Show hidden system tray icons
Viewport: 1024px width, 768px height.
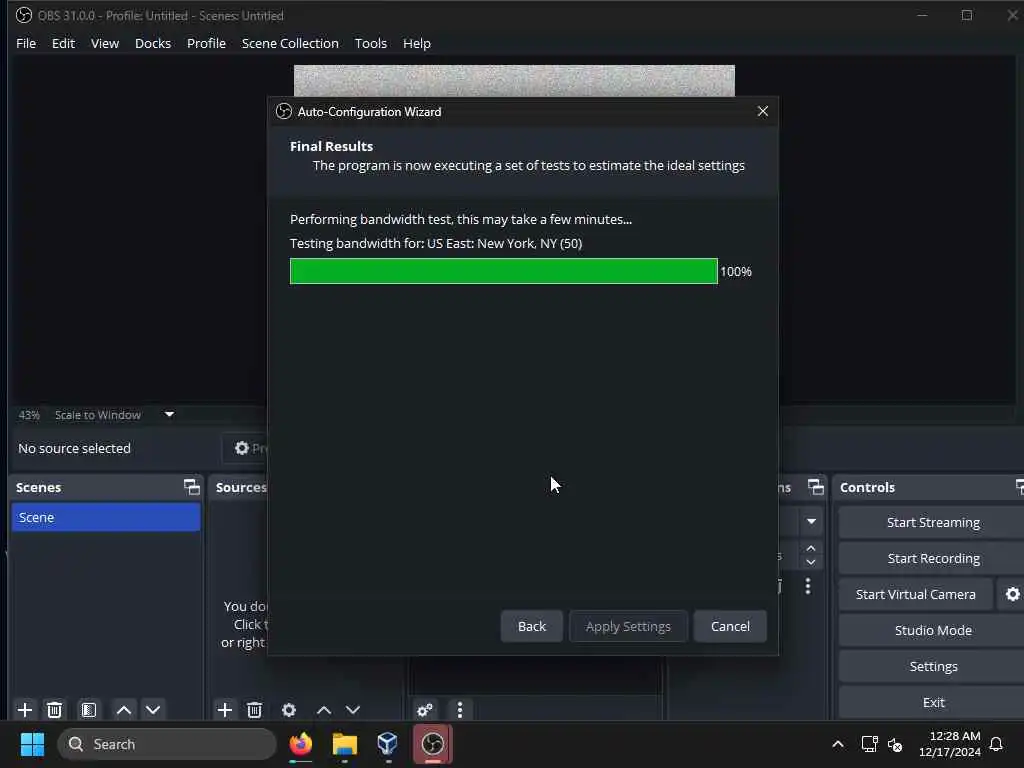click(x=838, y=744)
